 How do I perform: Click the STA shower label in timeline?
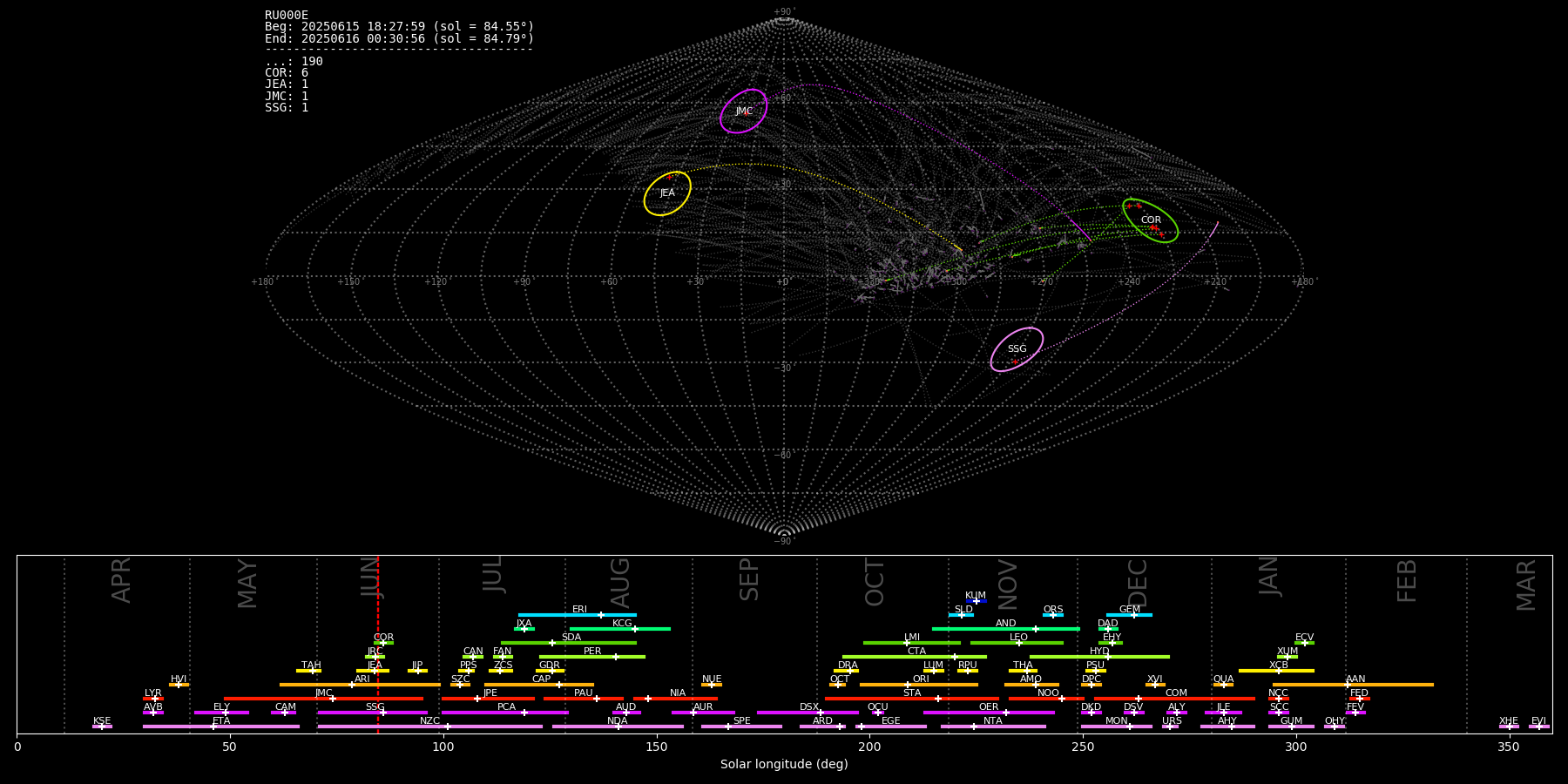[x=912, y=693]
